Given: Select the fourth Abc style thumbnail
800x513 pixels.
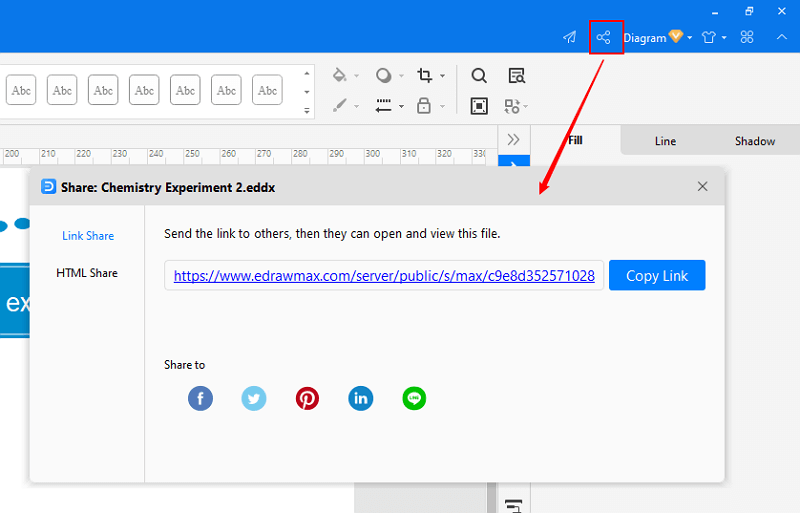Looking at the screenshot, I should pyautogui.click(x=144, y=90).
